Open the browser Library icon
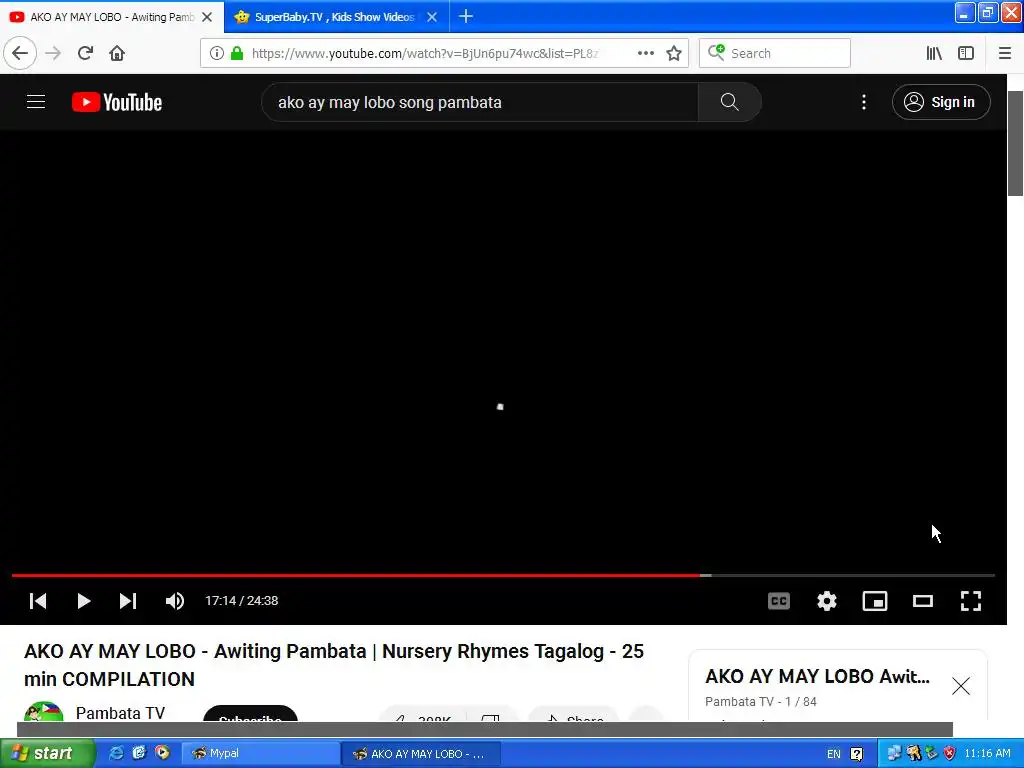This screenshot has width=1024, height=768. [x=934, y=53]
